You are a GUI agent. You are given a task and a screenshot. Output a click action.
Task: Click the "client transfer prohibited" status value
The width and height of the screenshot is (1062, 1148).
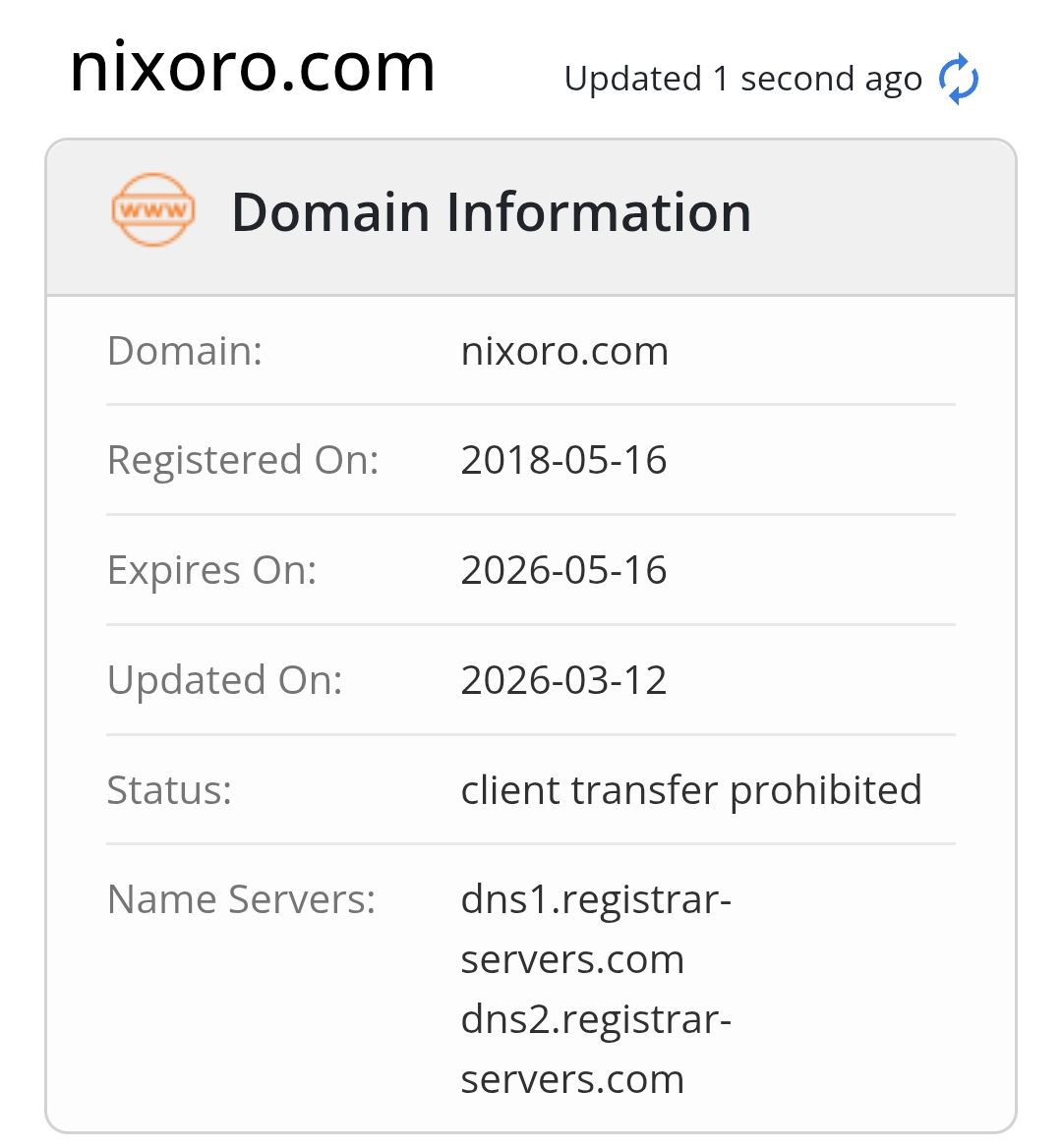pyautogui.click(x=691, y=790)
